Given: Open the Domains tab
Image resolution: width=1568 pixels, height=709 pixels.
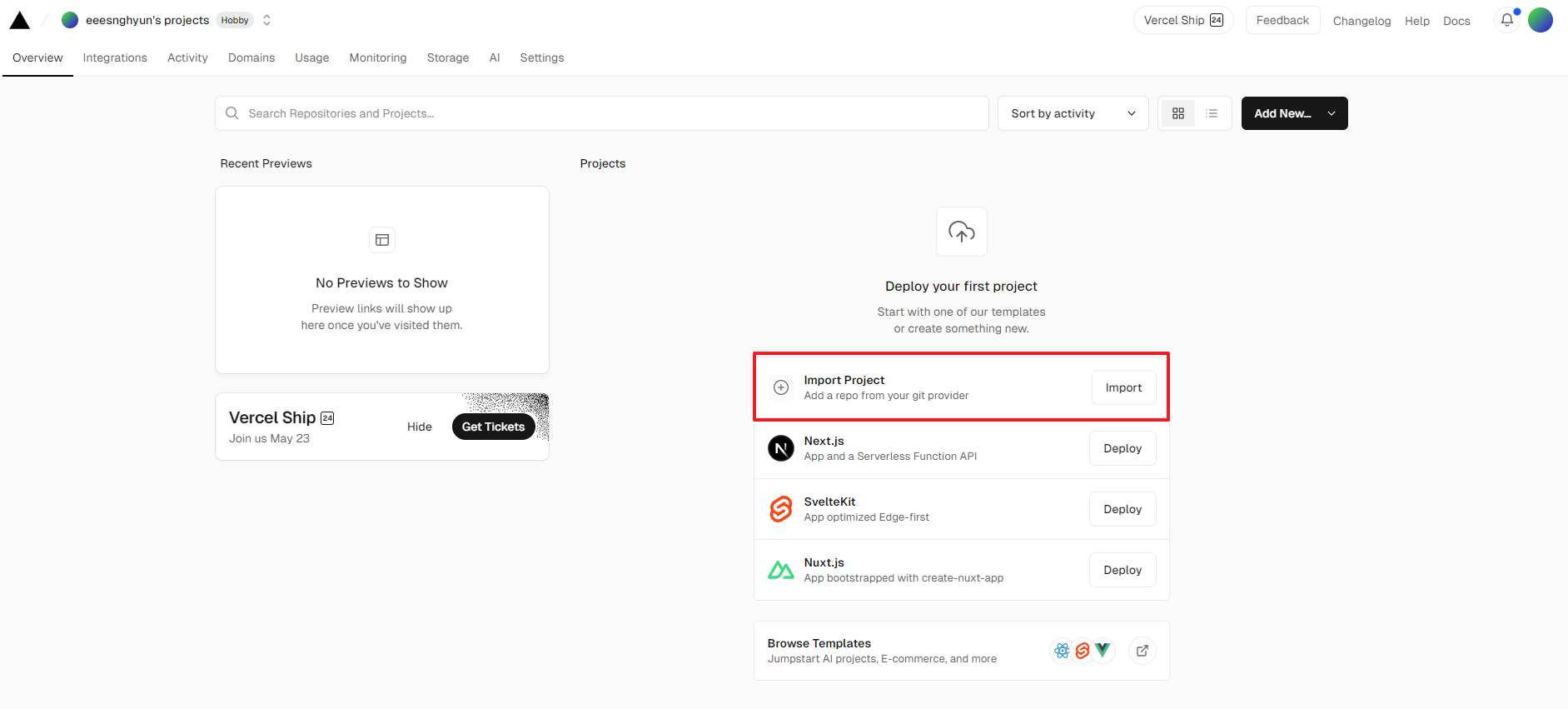Looking at the screenshot, I should 251,57.
